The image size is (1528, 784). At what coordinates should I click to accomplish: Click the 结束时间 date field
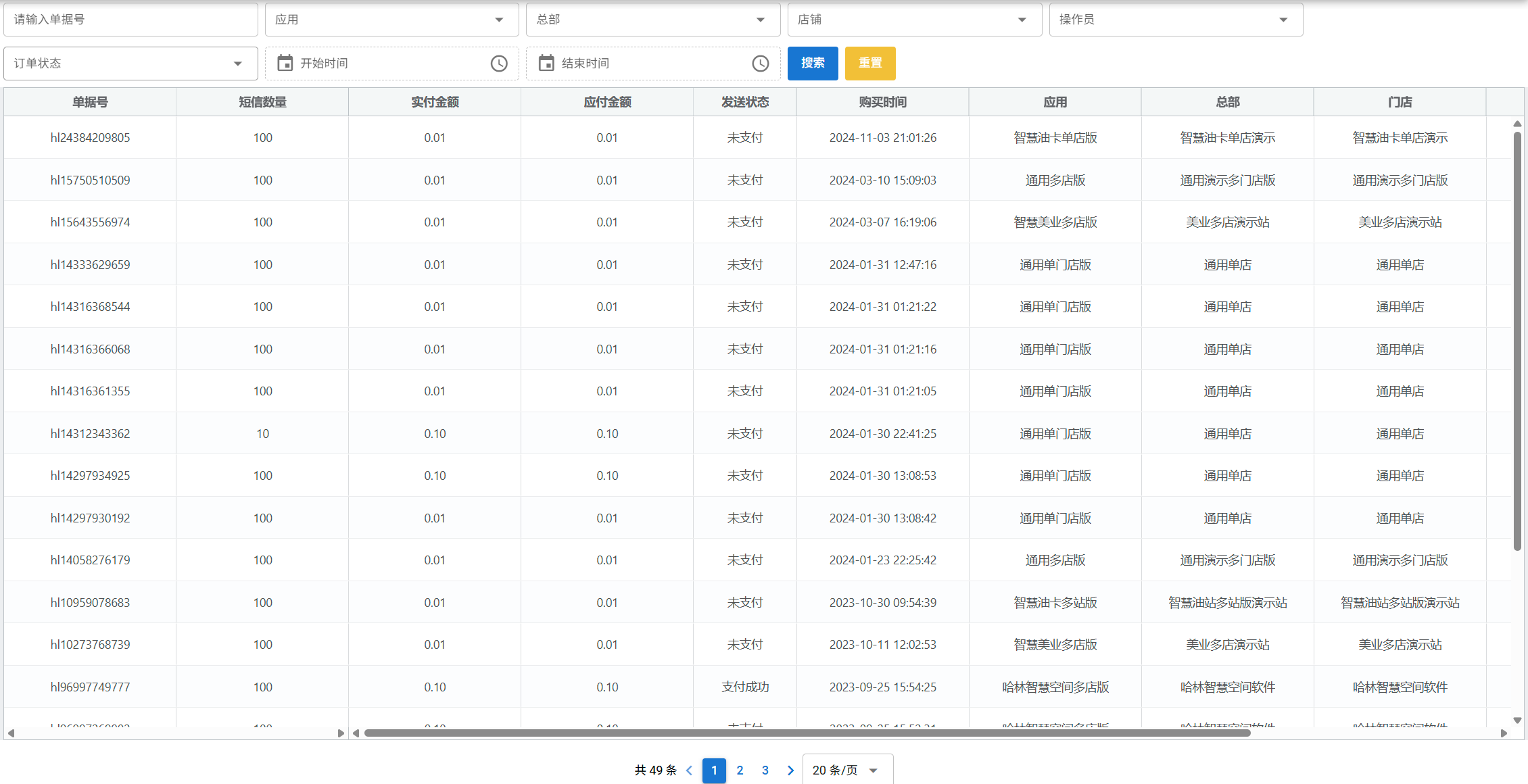coord(653,64)
